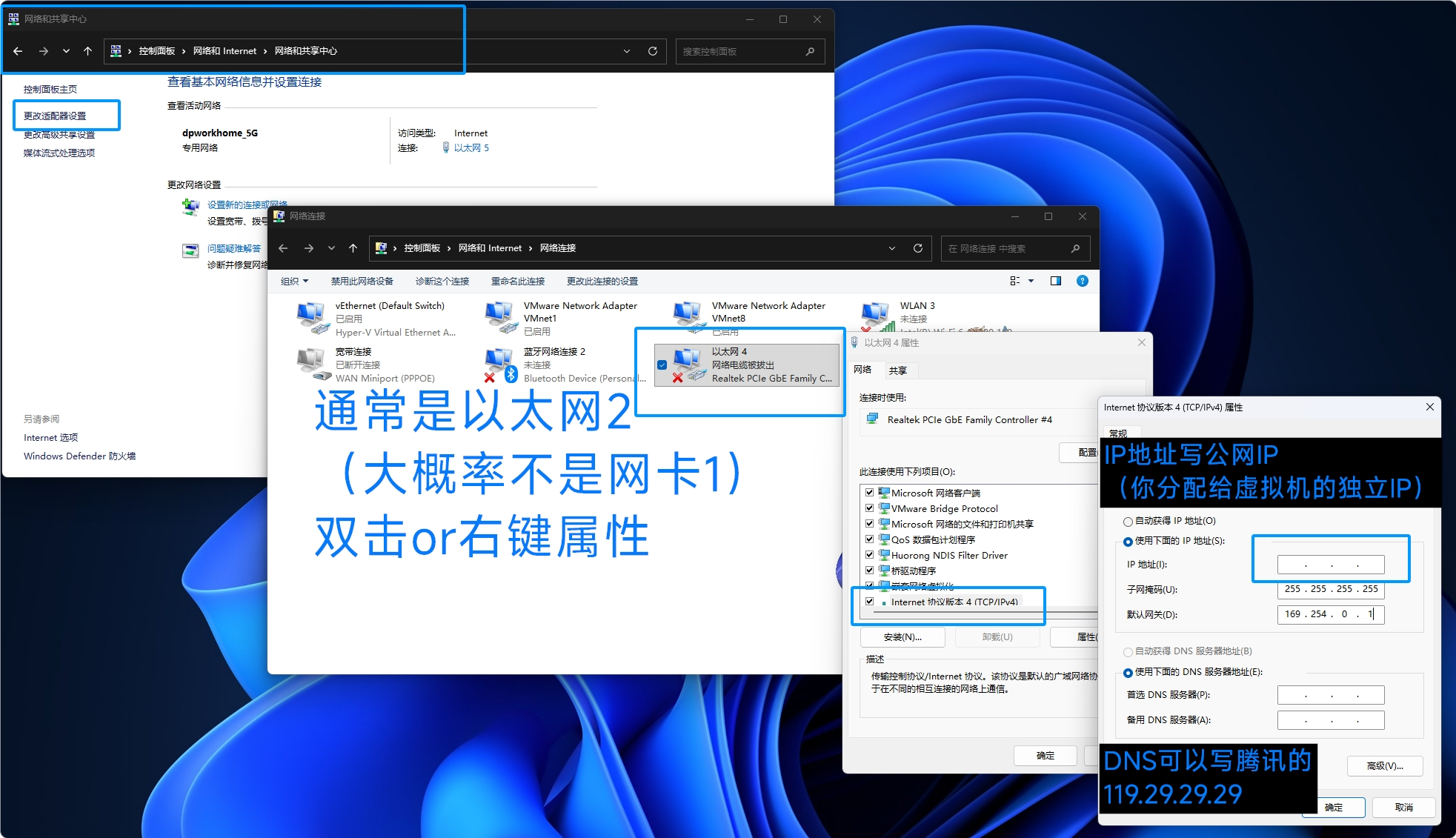1456x838 pixels.
Task: Click up arrow in Network and Sharing Center
Action: click(x=87, y=51)
